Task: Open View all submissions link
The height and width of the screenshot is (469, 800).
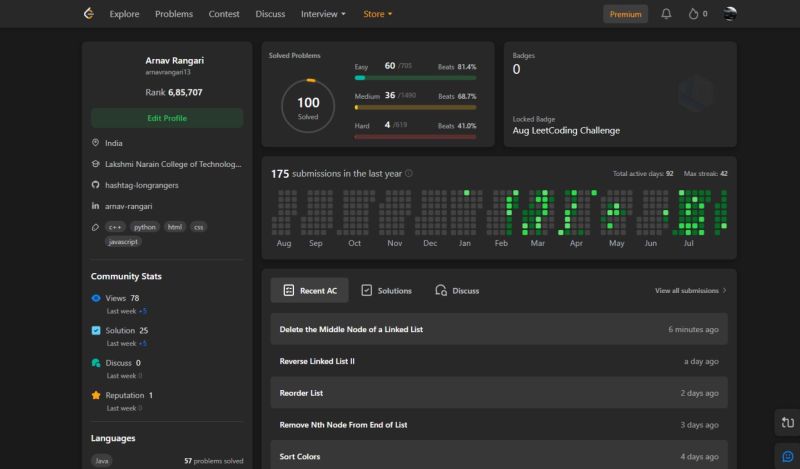Action: (691, 290)
